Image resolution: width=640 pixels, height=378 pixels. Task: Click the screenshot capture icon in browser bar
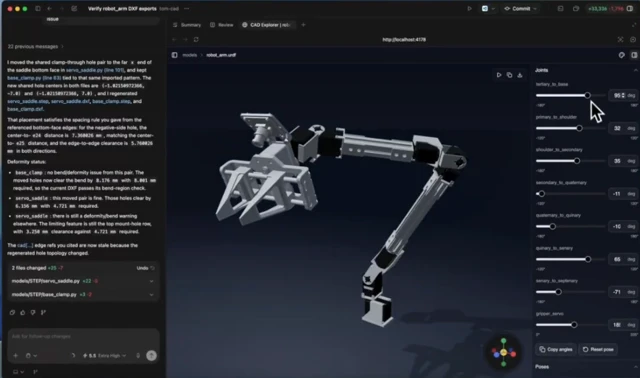click(x=620, y=40)
